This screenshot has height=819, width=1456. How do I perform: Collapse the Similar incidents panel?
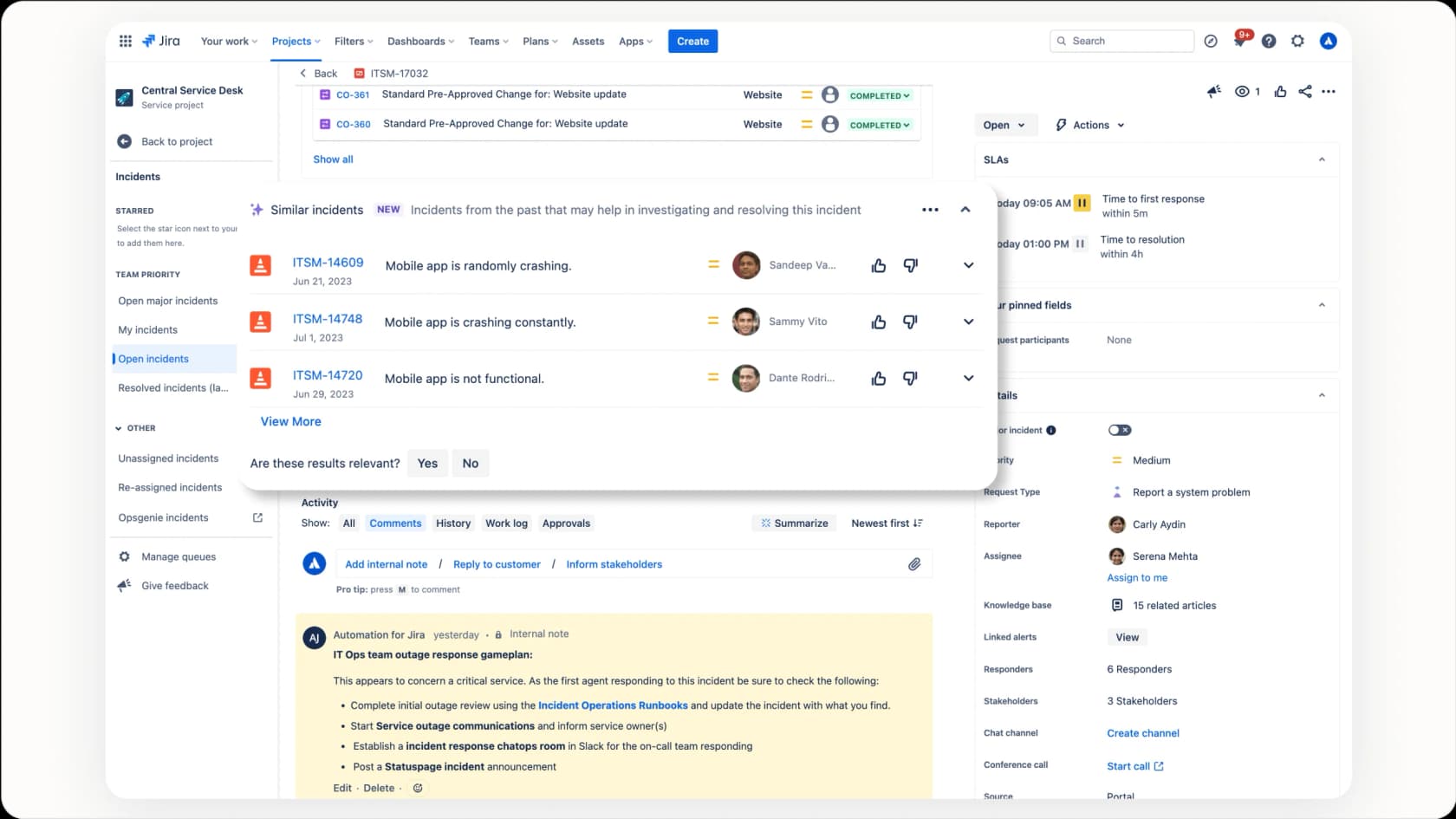tap(965, 210)
